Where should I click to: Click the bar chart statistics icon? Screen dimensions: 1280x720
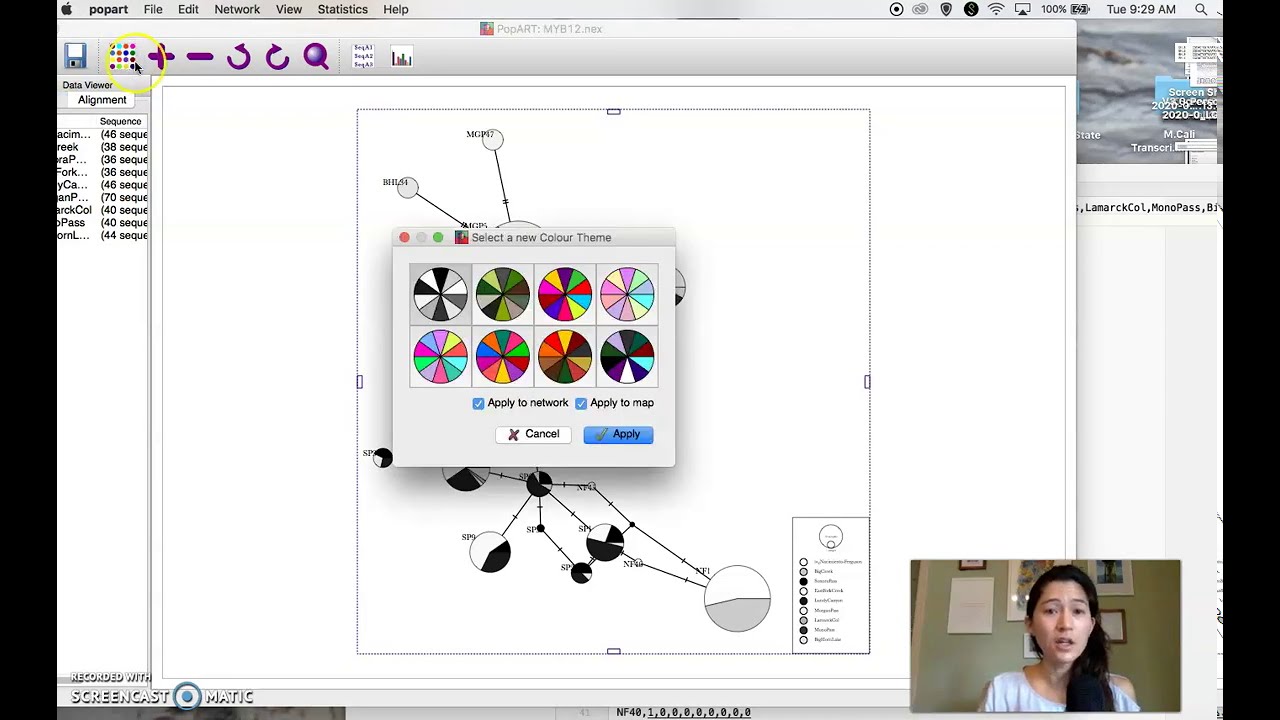[402, 58]
